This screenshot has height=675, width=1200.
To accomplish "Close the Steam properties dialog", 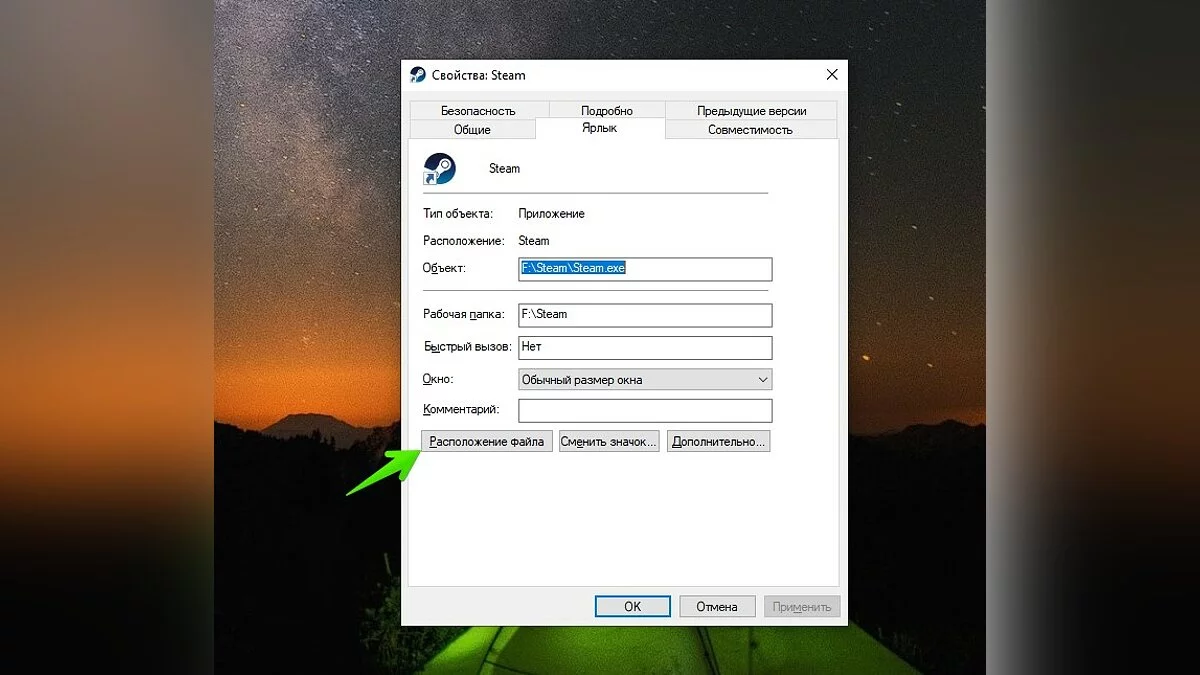I will click(x=831, y=75).
